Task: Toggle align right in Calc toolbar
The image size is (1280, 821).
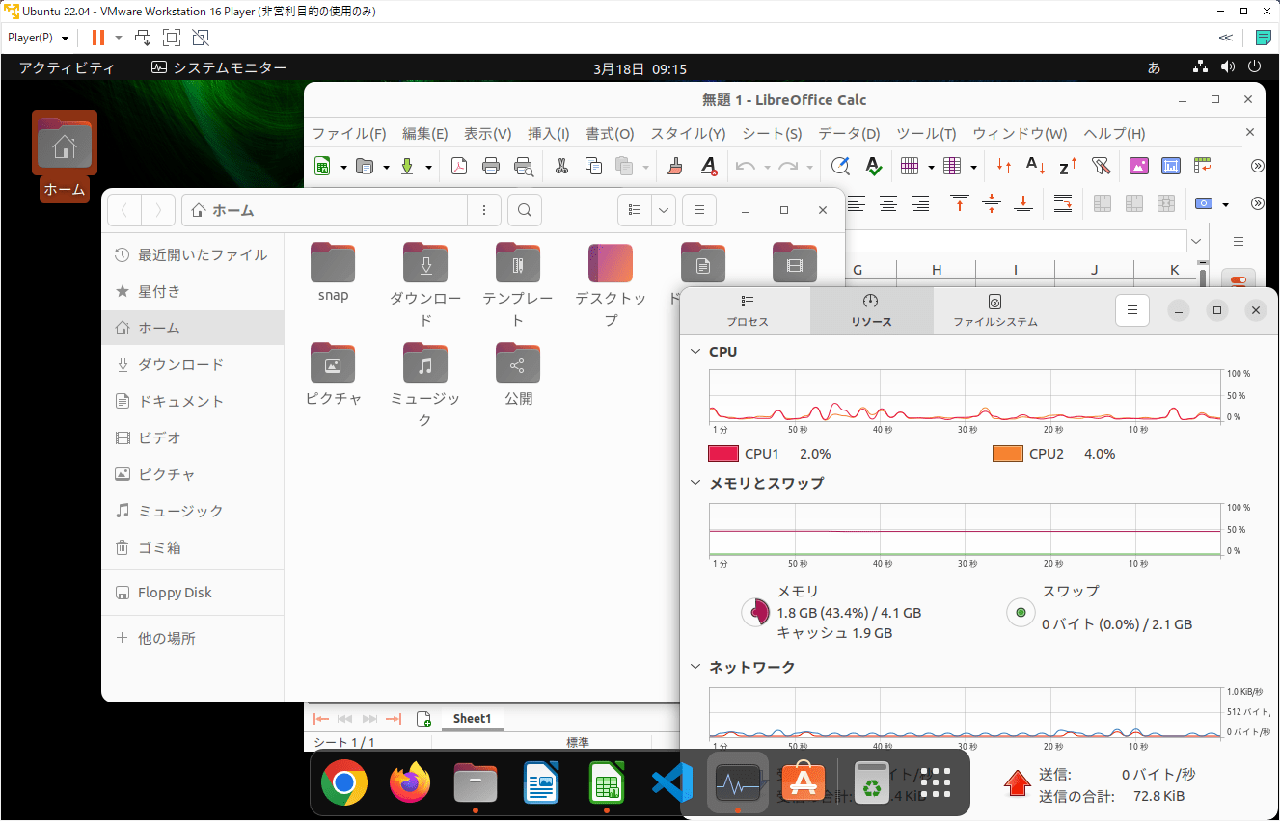Action: click(x=920, y=204)
